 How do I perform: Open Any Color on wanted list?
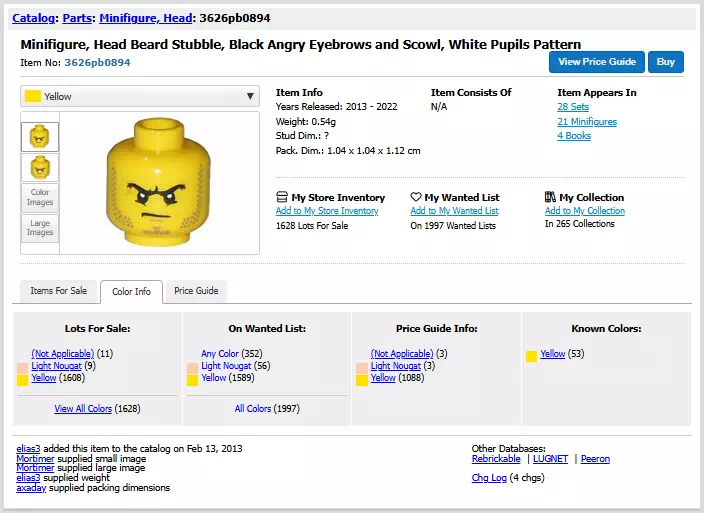click(x=220, y=354)
